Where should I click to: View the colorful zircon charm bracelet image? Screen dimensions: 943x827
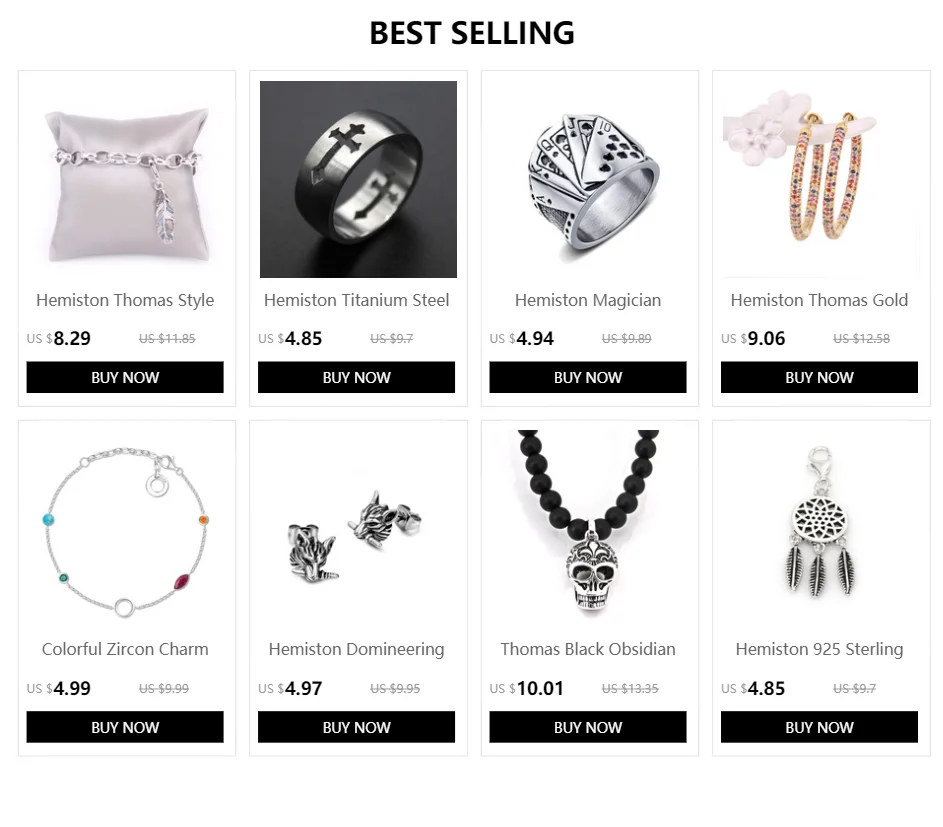click(x=126, y=529)
